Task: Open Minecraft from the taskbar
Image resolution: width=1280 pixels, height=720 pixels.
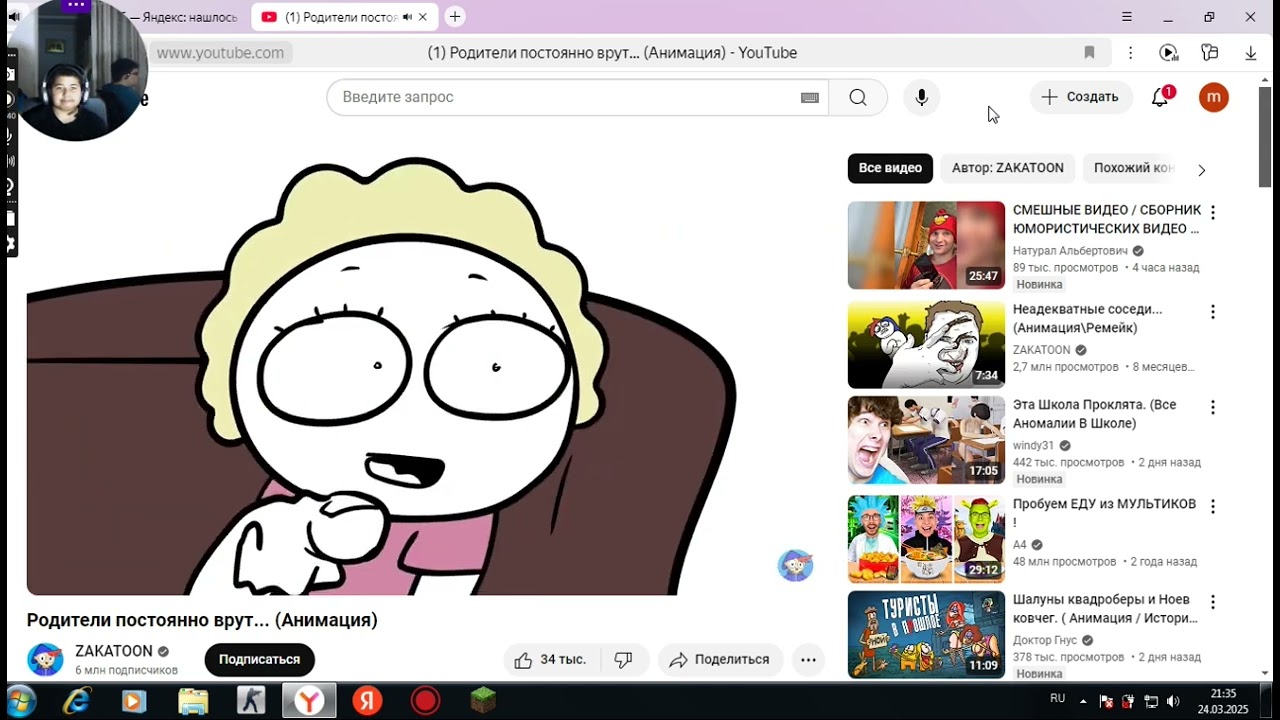Action: 484,701
